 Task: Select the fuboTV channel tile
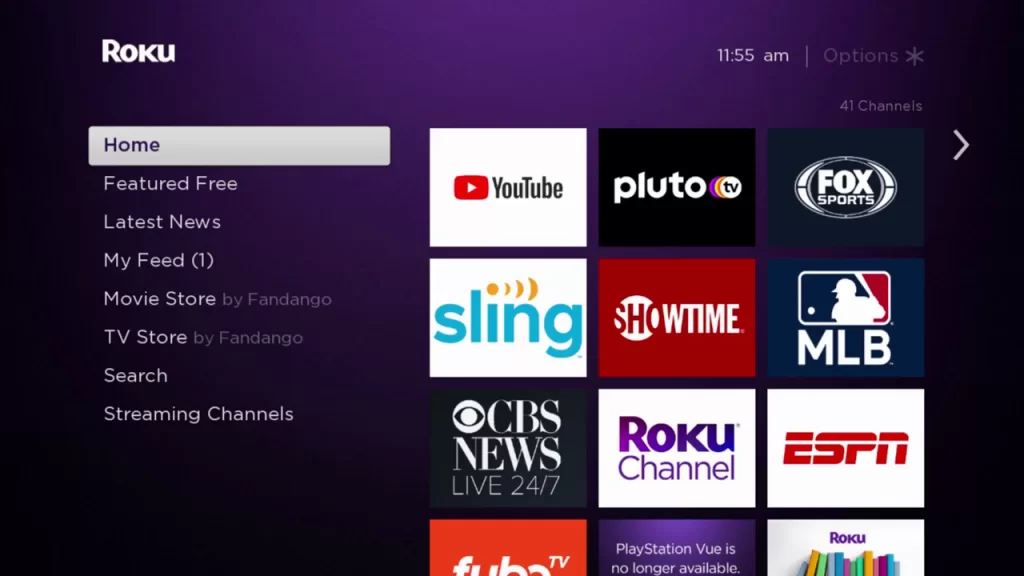click(x=507, y=548)
